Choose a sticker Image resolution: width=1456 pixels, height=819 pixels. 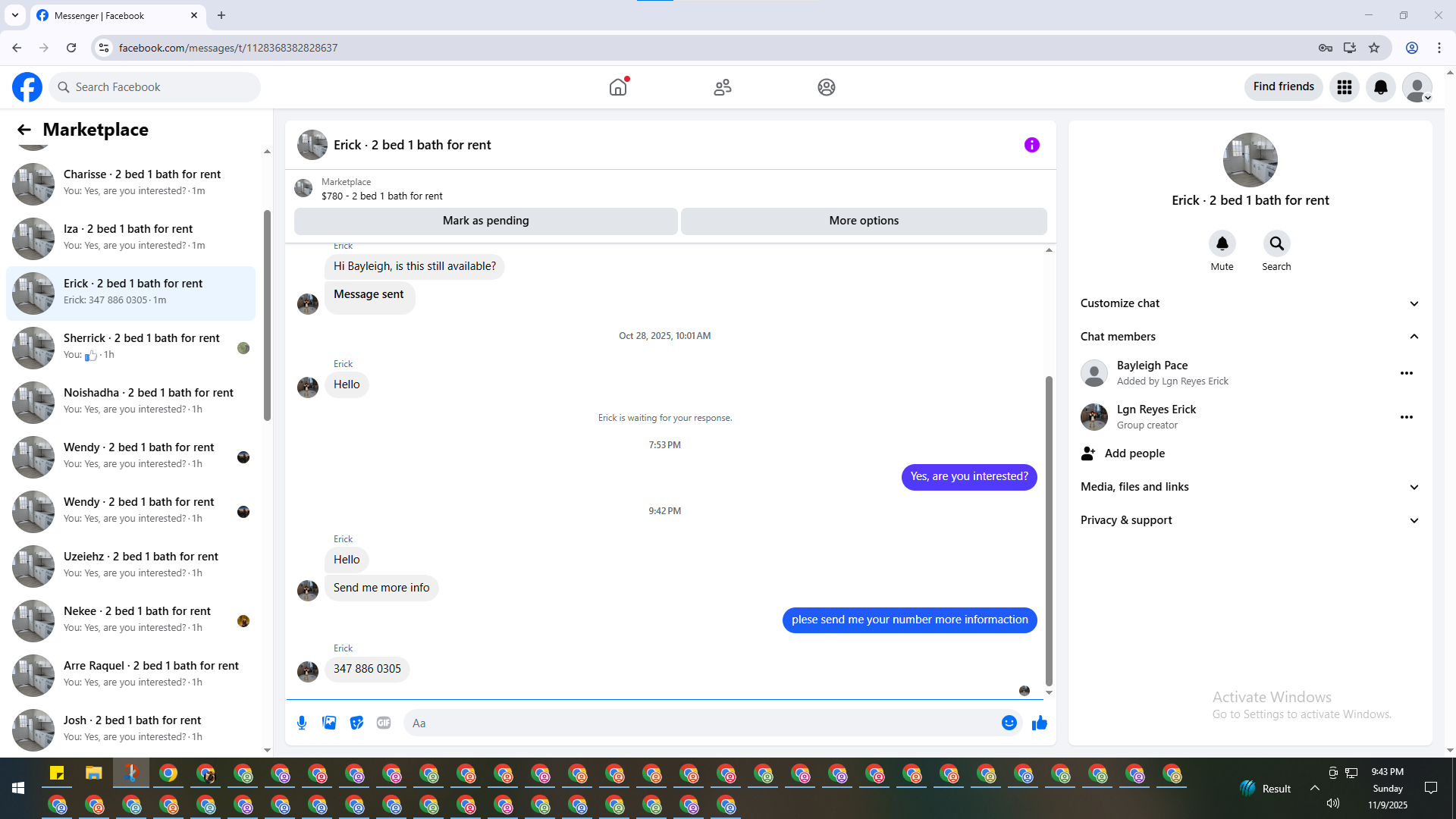pyautogui.click(x=356, y=723)
